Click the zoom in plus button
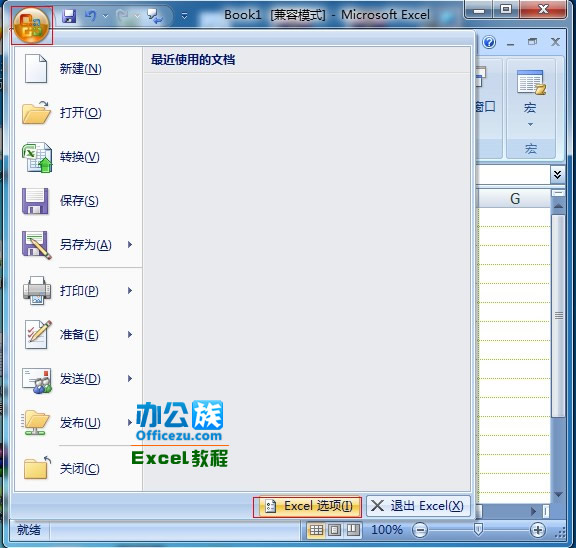Image resolution: width=576 pixels, height=548 pixels. point(537,530)
